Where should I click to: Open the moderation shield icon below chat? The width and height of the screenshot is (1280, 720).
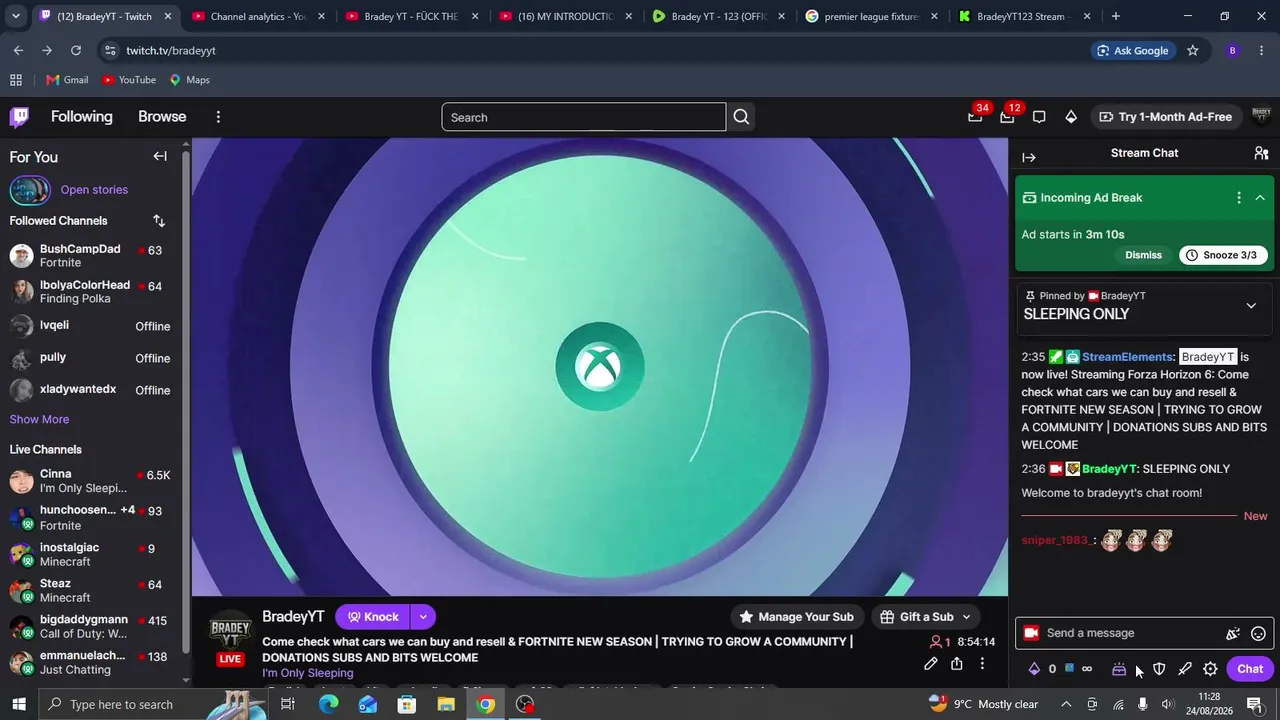1159,669
